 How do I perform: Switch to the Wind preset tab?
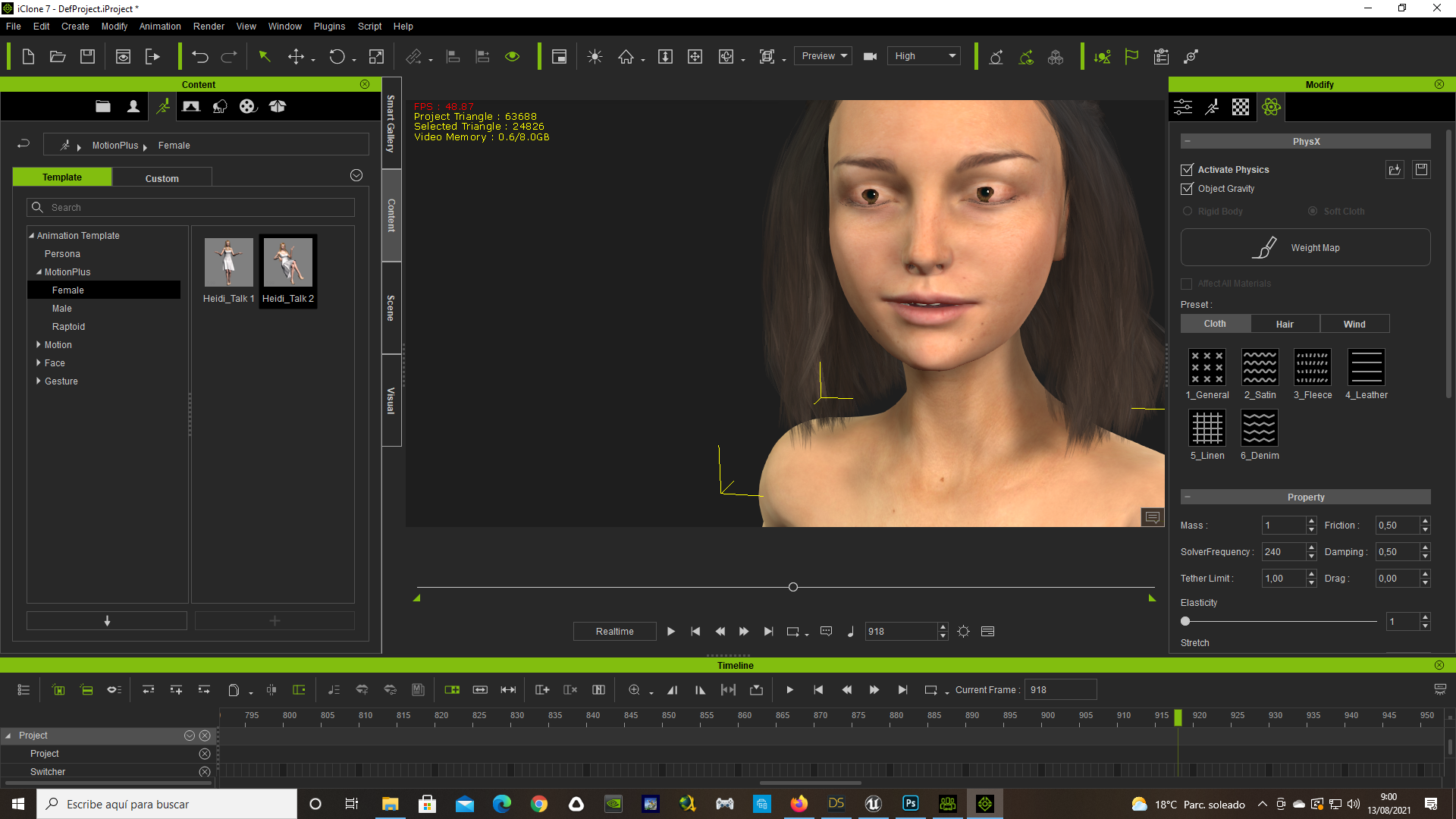point(1354,324)
